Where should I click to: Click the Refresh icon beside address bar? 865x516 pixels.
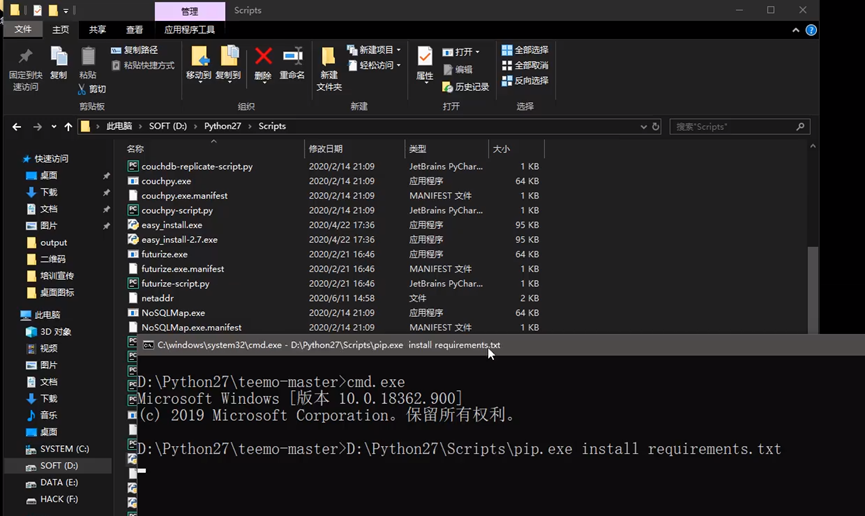[656, 127]
